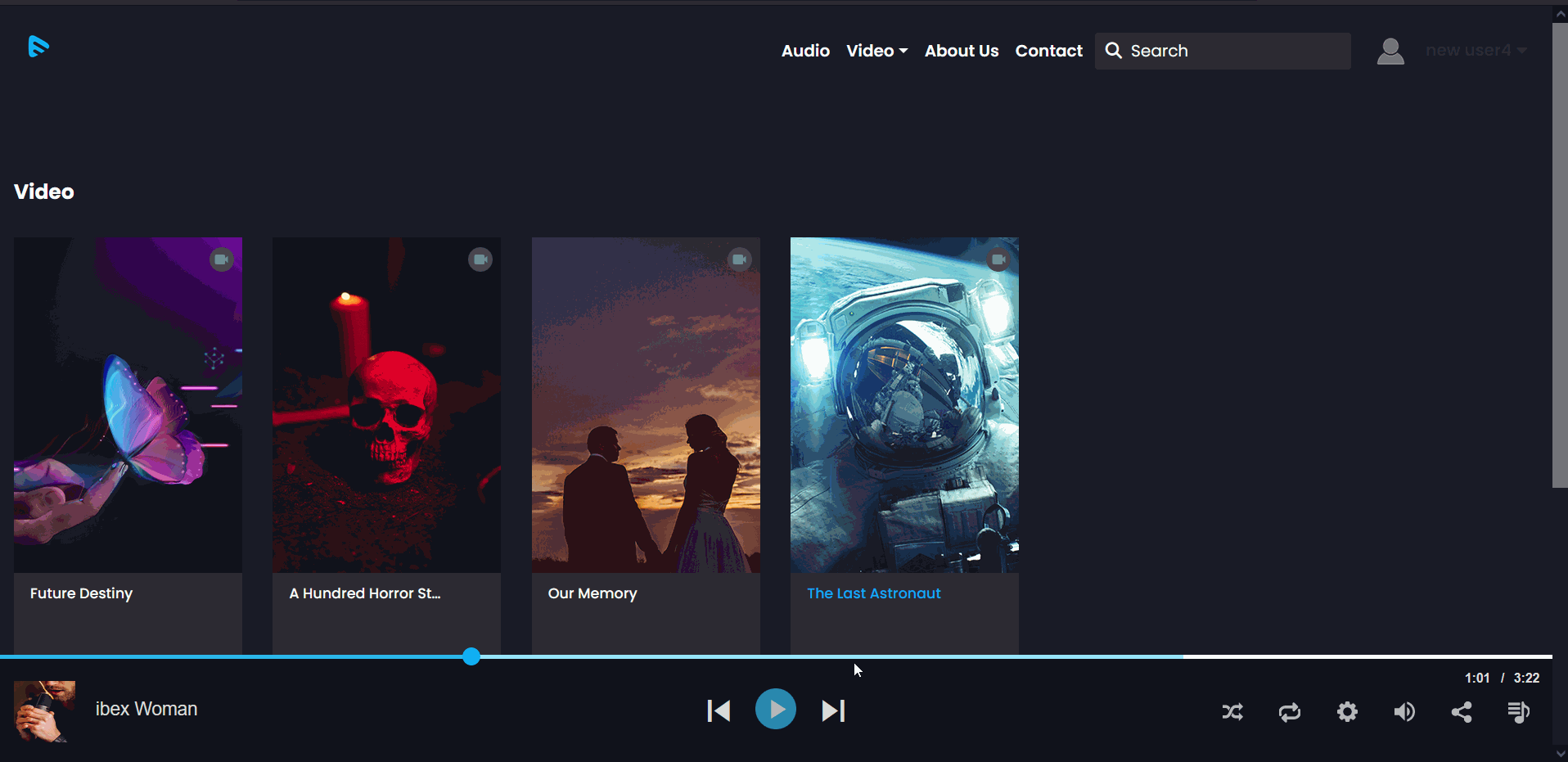
Task: Skip to the previous track
Action: (x=719, y=710)
